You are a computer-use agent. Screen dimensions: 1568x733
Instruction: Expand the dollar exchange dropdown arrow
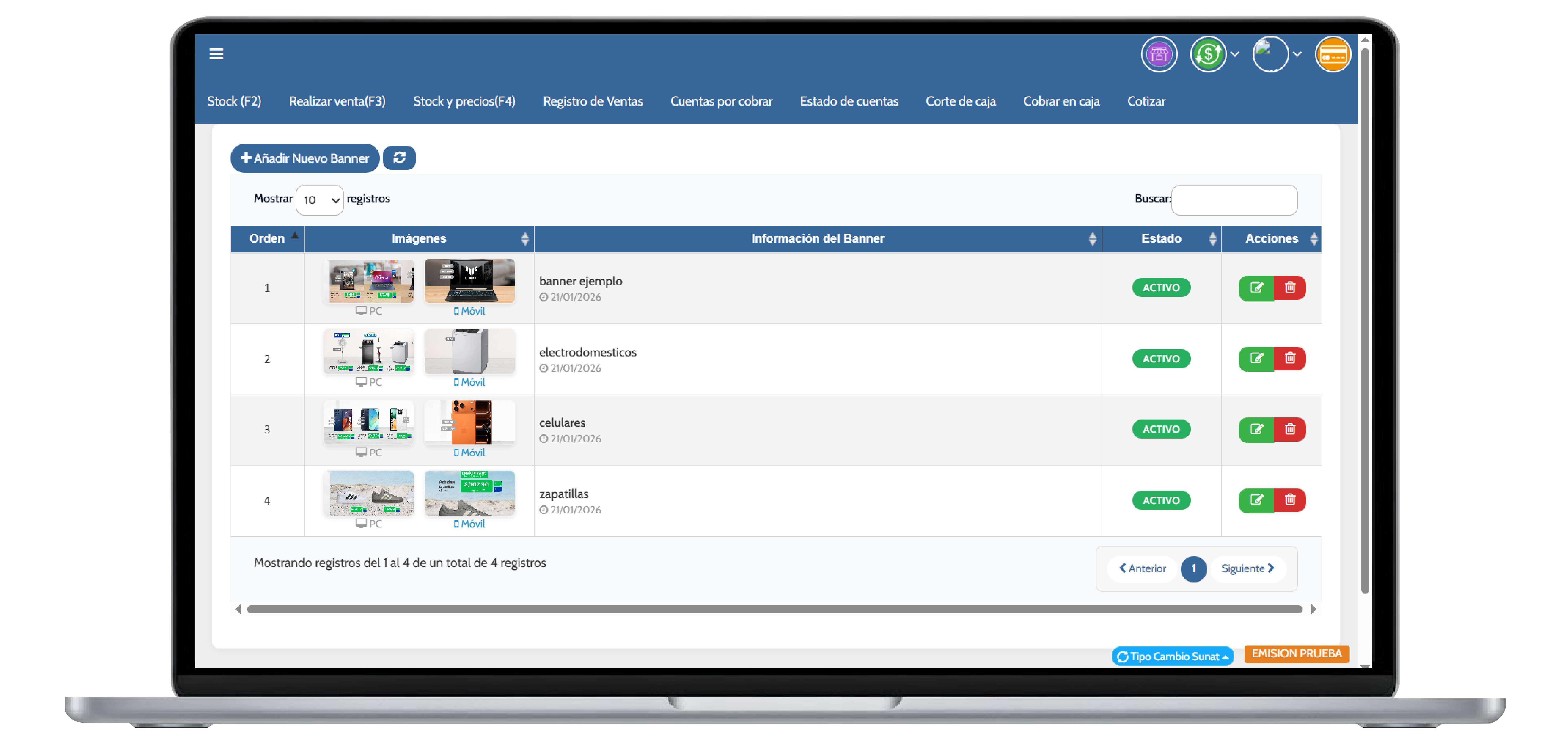point(1235,55)
